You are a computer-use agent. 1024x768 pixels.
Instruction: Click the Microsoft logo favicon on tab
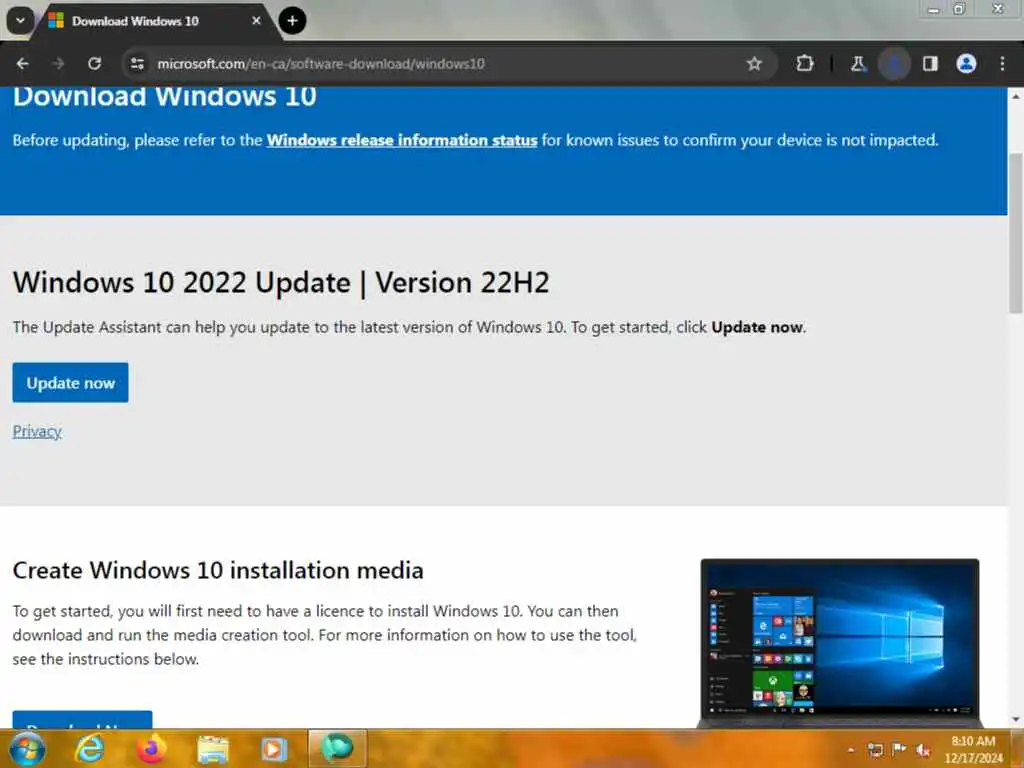[x=56, y=21]
